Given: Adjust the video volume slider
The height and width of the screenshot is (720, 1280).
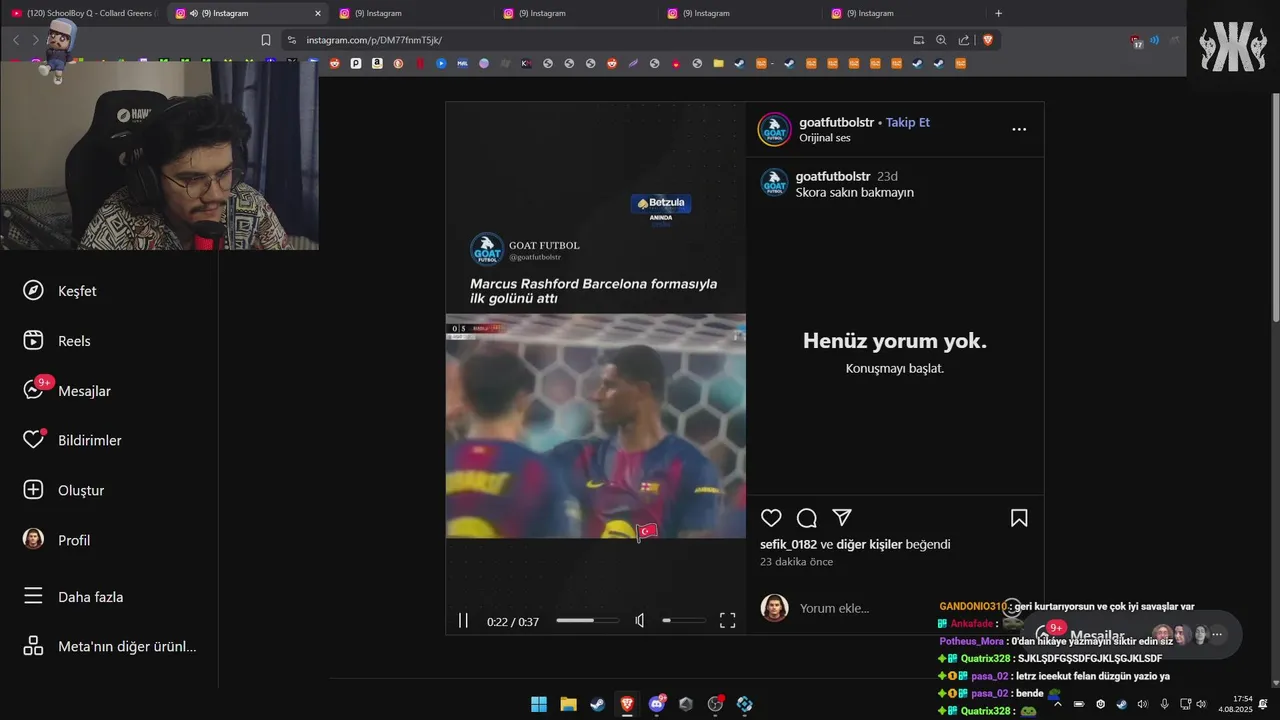Looking at the screenshot, I should [x=684, y=621].
